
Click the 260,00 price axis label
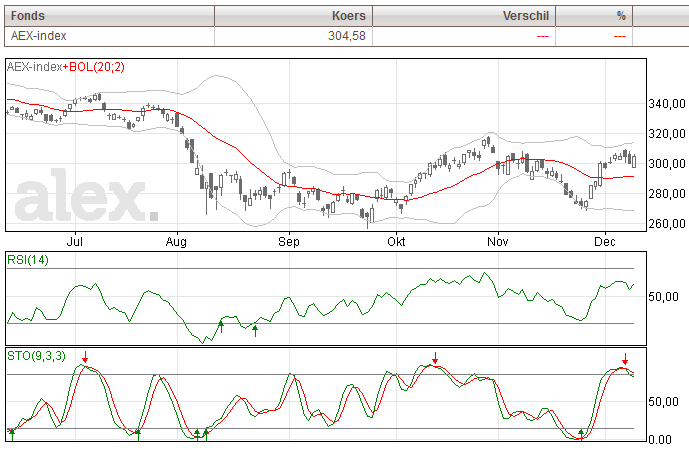pyautogui.click(x=667, y=224)
